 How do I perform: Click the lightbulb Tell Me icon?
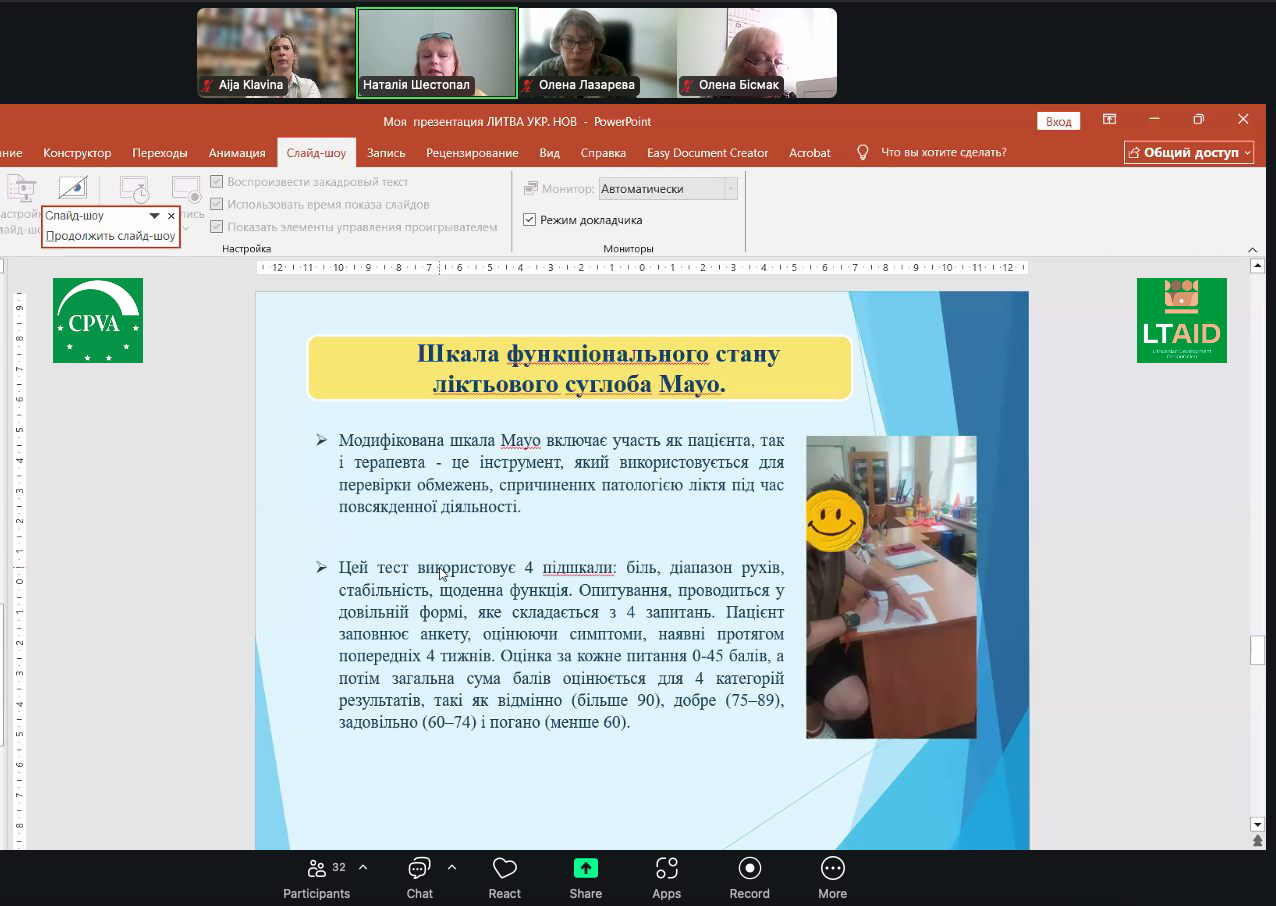tap(863, 152)
